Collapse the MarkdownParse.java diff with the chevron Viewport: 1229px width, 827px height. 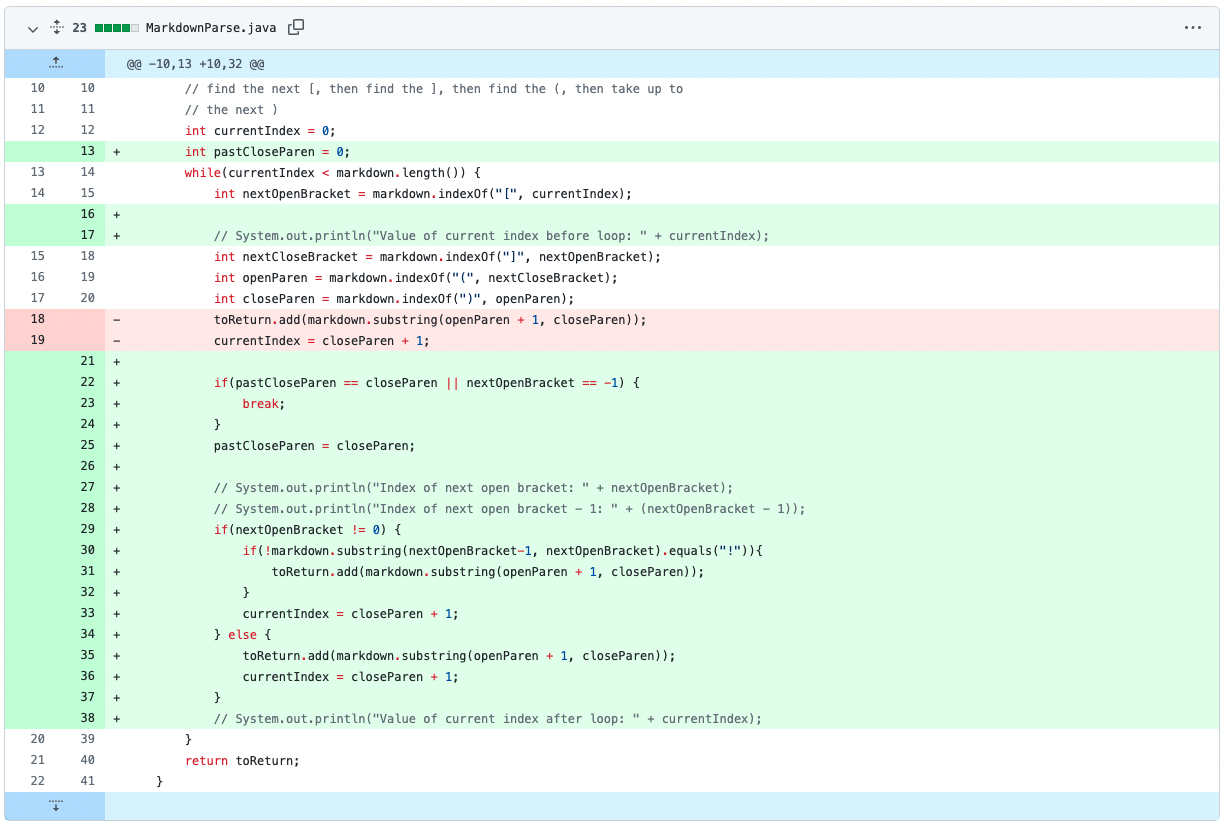coord(33,28)
